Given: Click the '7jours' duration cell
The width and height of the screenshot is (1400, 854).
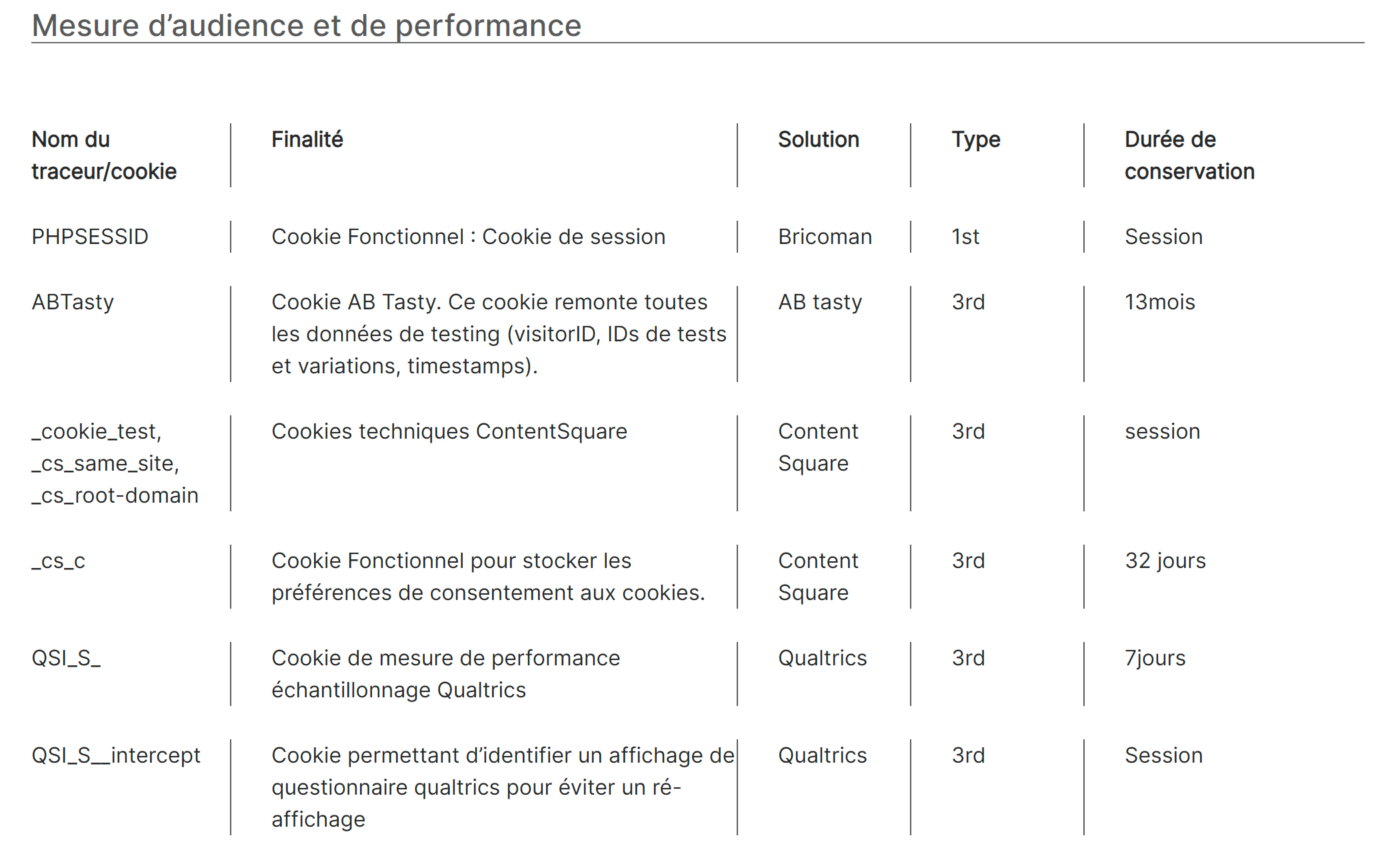Looking at the screenshot, I should pyautogui.click(x=1155, y=658).
